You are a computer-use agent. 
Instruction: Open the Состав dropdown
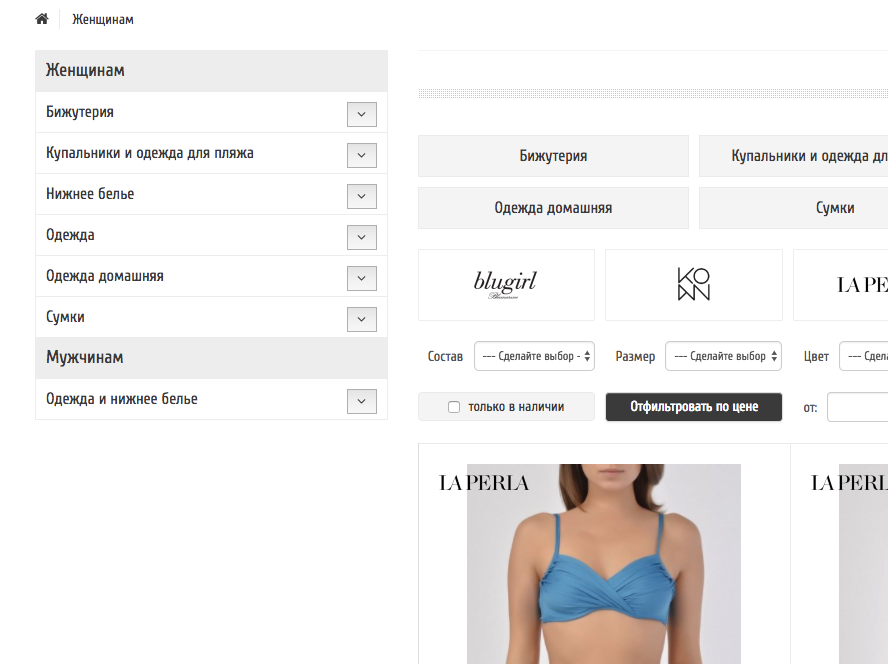tap(534, 356)
